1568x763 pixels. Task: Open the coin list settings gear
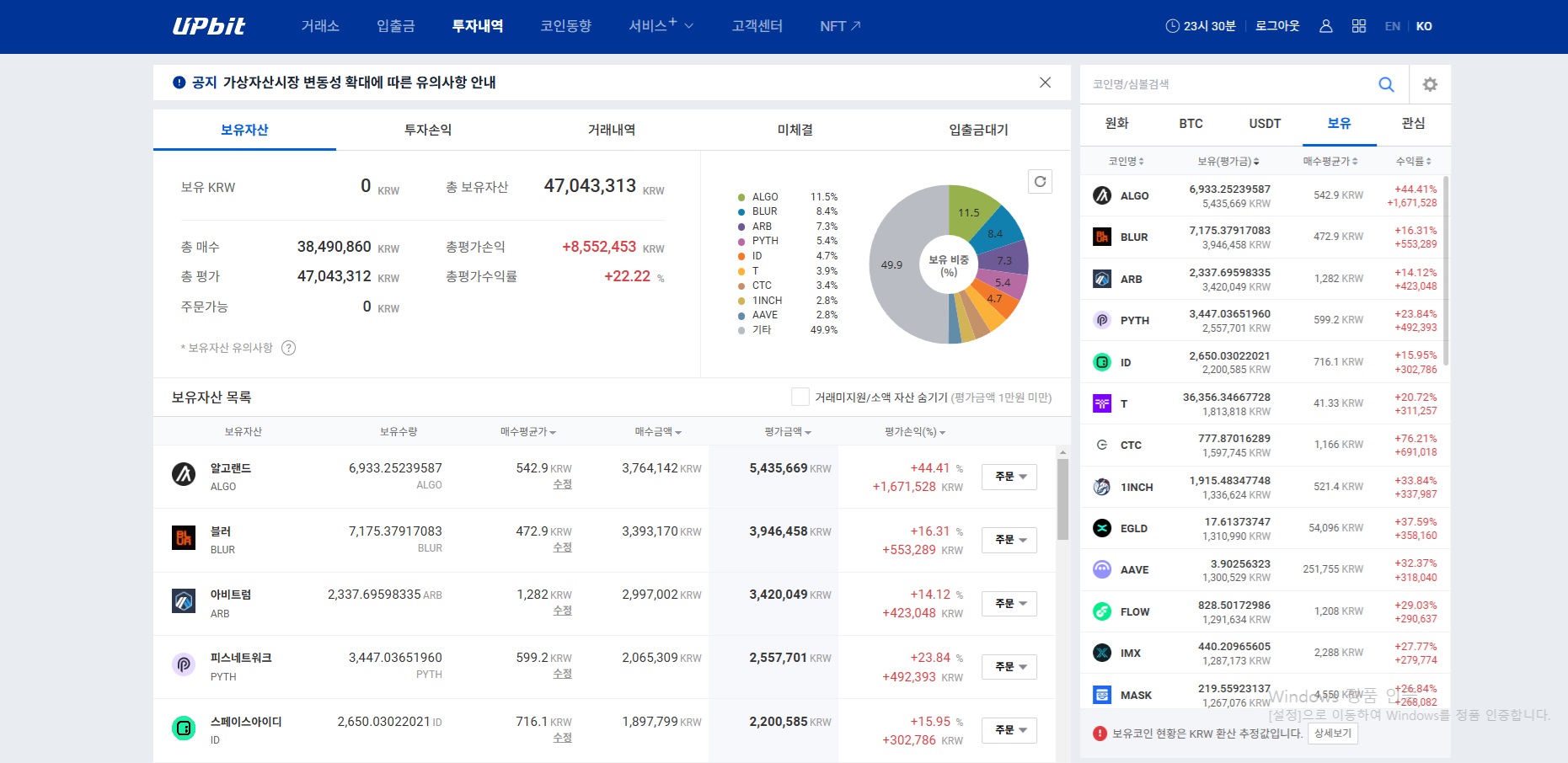tap(1430, 84)
